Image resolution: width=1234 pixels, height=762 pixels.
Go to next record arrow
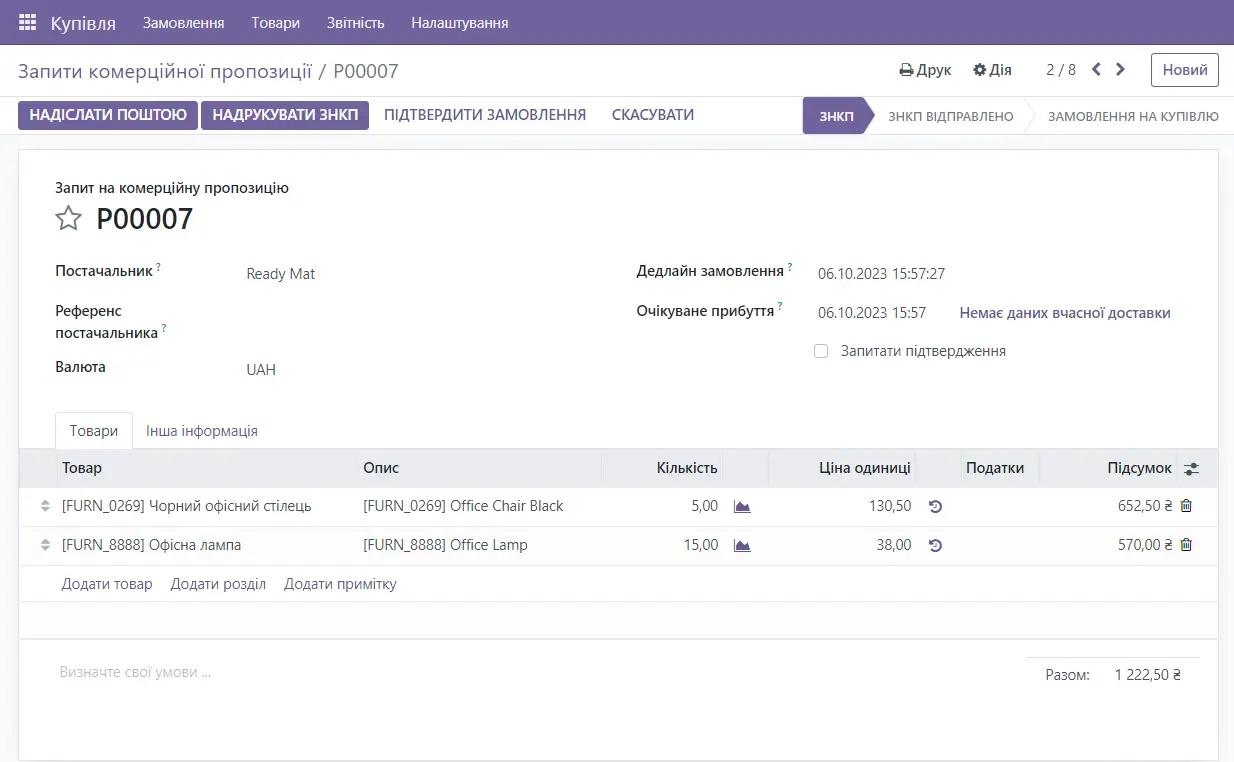(x=1120, y=69)
